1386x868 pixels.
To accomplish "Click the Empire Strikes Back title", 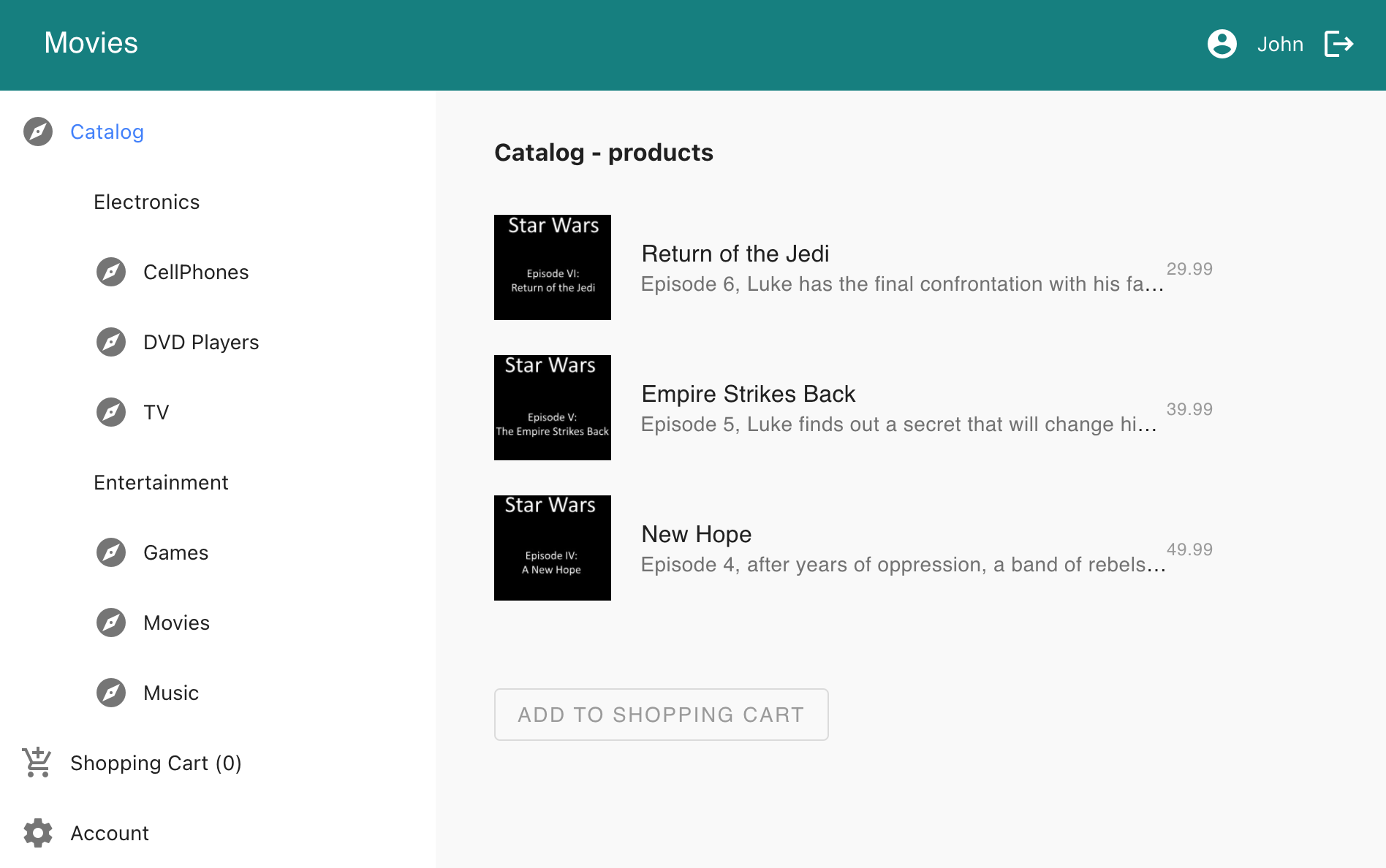I will click(x=749, y=394).
